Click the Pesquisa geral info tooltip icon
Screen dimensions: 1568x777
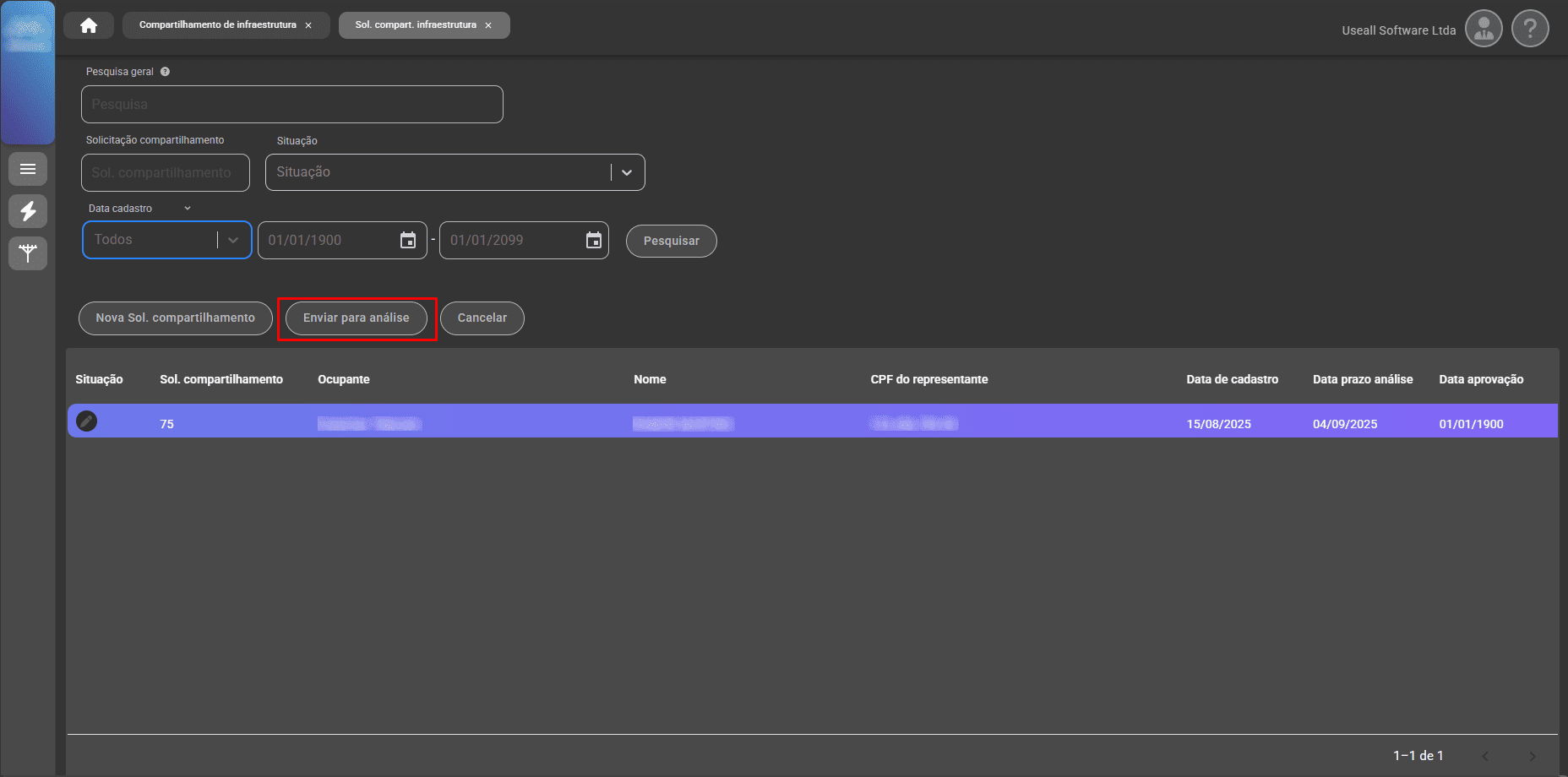point(166,72)
